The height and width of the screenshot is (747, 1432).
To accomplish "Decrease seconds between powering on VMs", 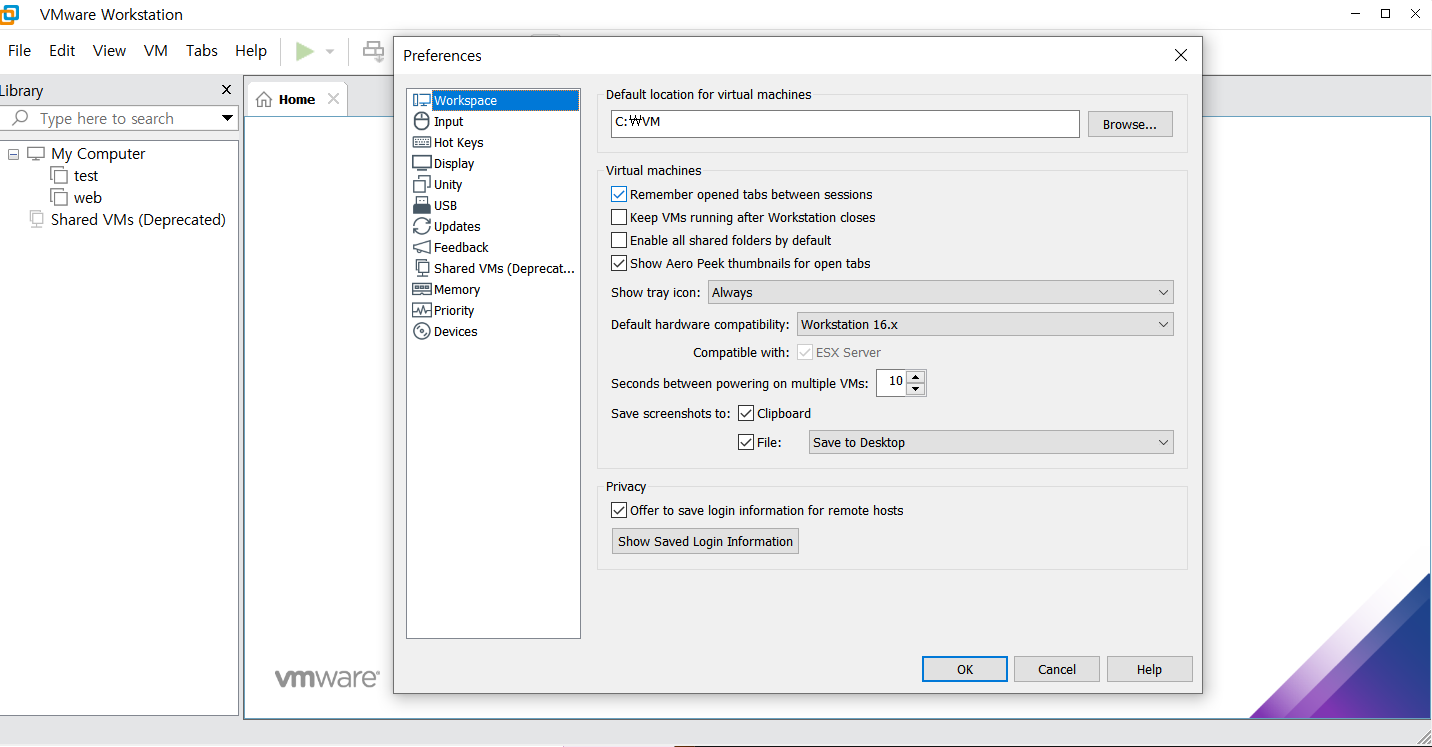I will point(916,389).
